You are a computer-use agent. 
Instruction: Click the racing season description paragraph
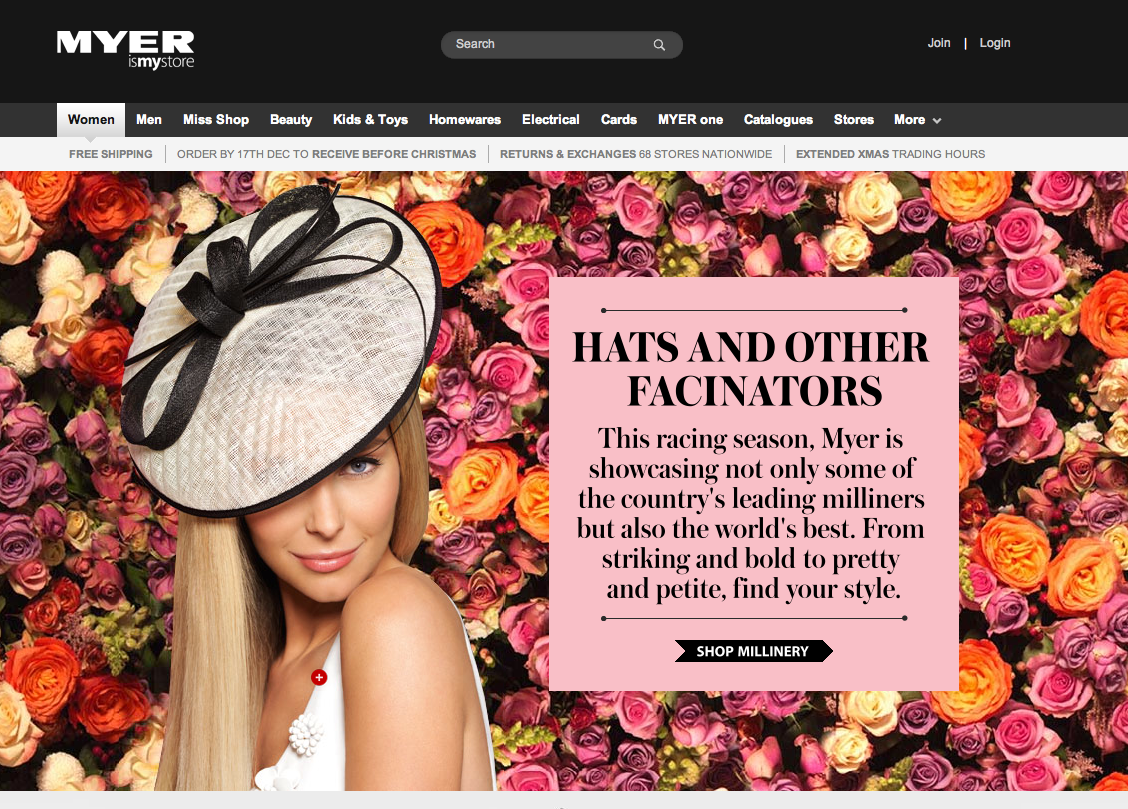tap(752, 513)
